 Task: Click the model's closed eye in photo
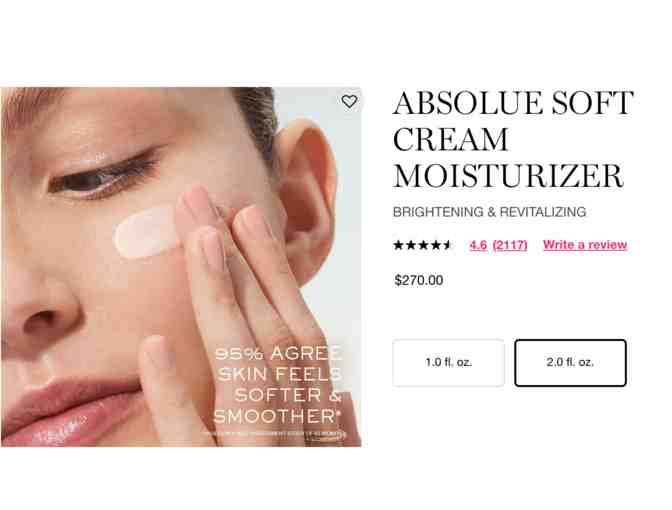tap(105, 176)
